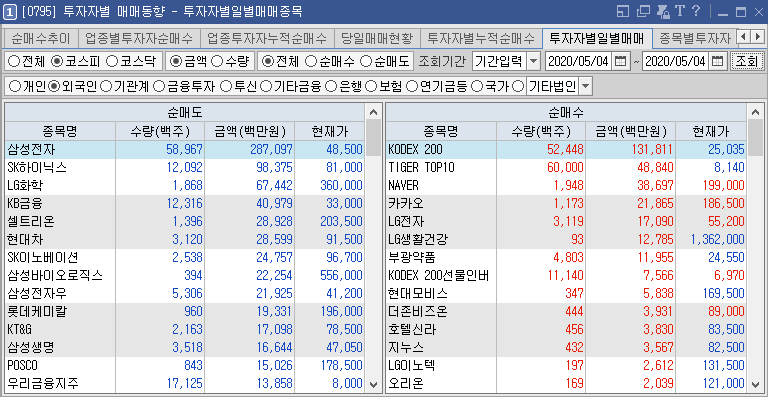Select the LG생활건강 row
768x397 pixels.
pyautogui.click(x=566, y=239)
